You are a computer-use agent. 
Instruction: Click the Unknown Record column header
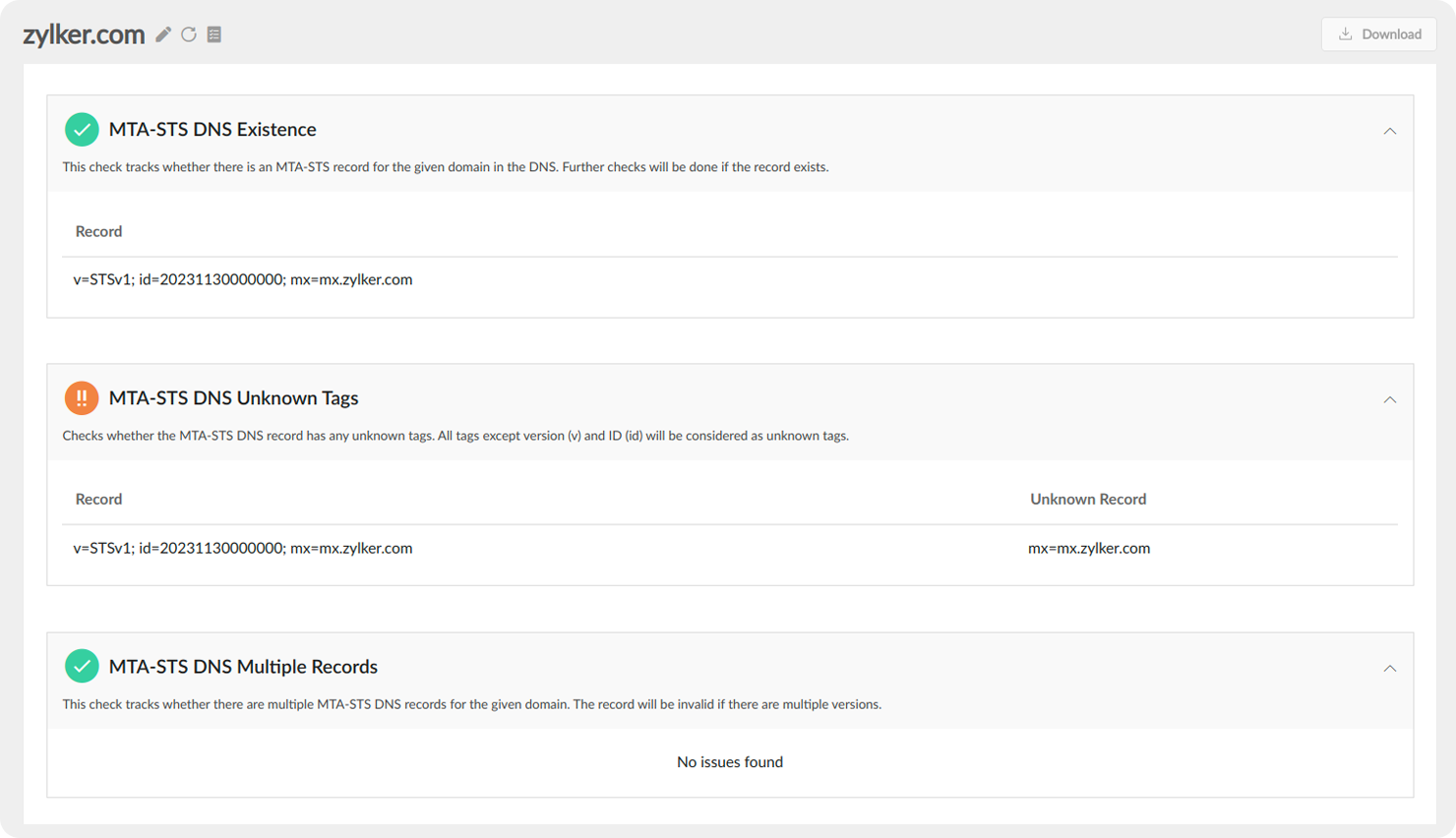point(1087,499)
